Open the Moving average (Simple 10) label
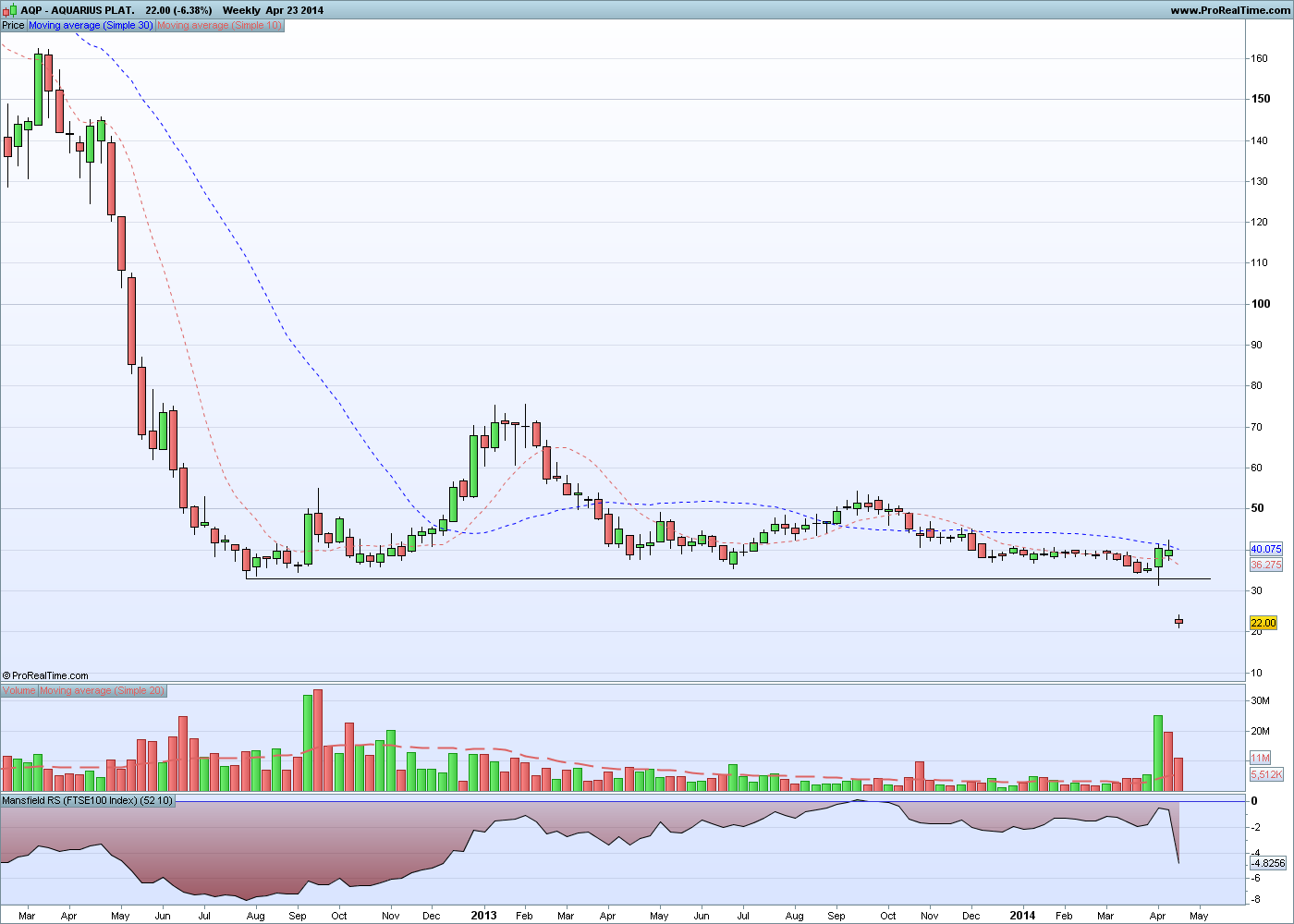1294x924 pixels. (219, 26)
